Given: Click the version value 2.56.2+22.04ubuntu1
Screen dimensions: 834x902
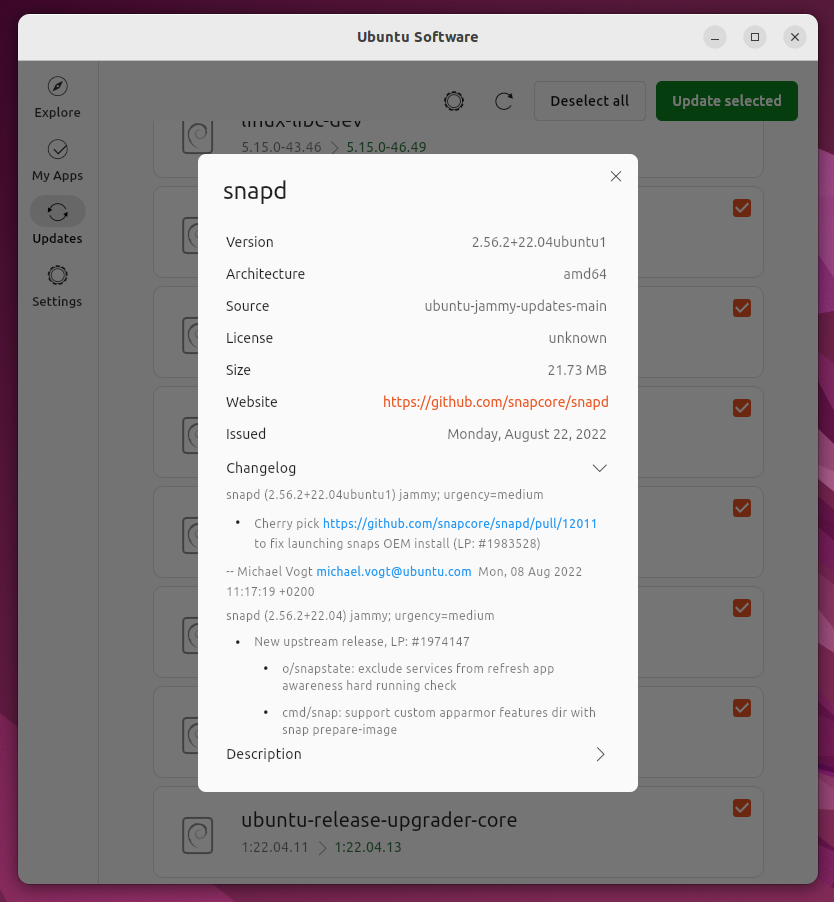Looking at the screenshot, I should 538,242.
